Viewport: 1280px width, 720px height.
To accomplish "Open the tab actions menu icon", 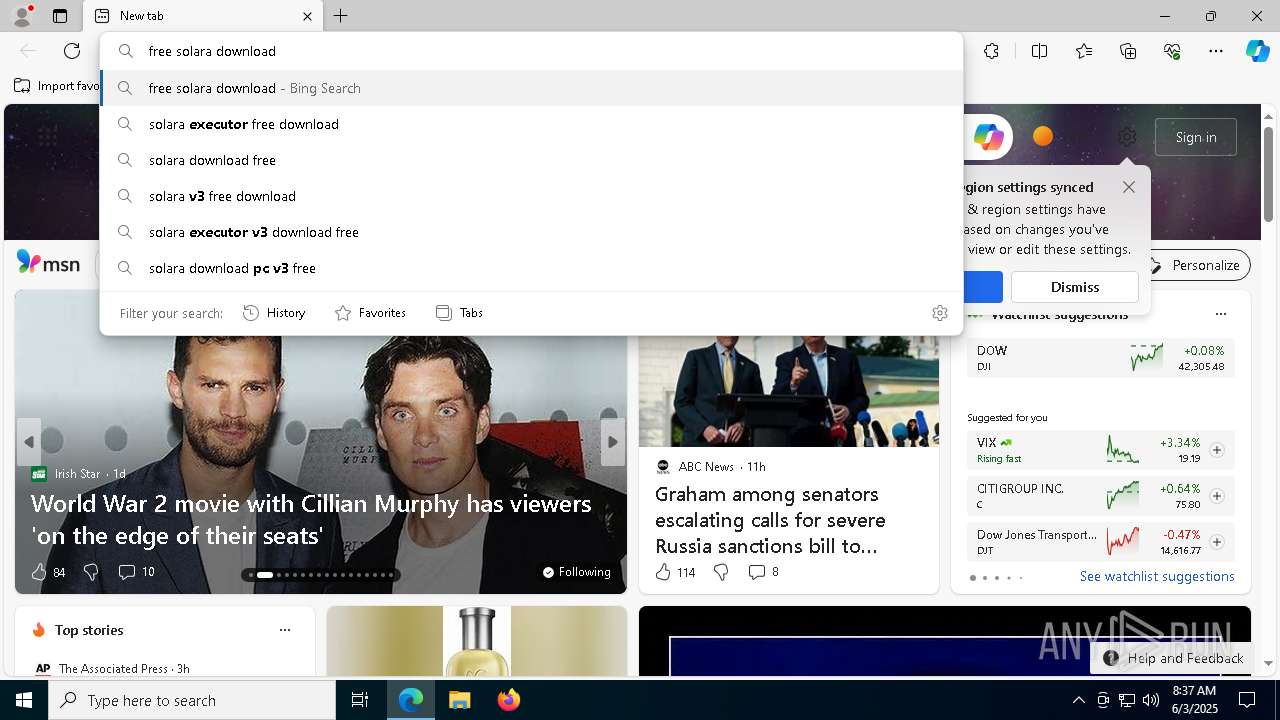I will (x=60, y=16).
